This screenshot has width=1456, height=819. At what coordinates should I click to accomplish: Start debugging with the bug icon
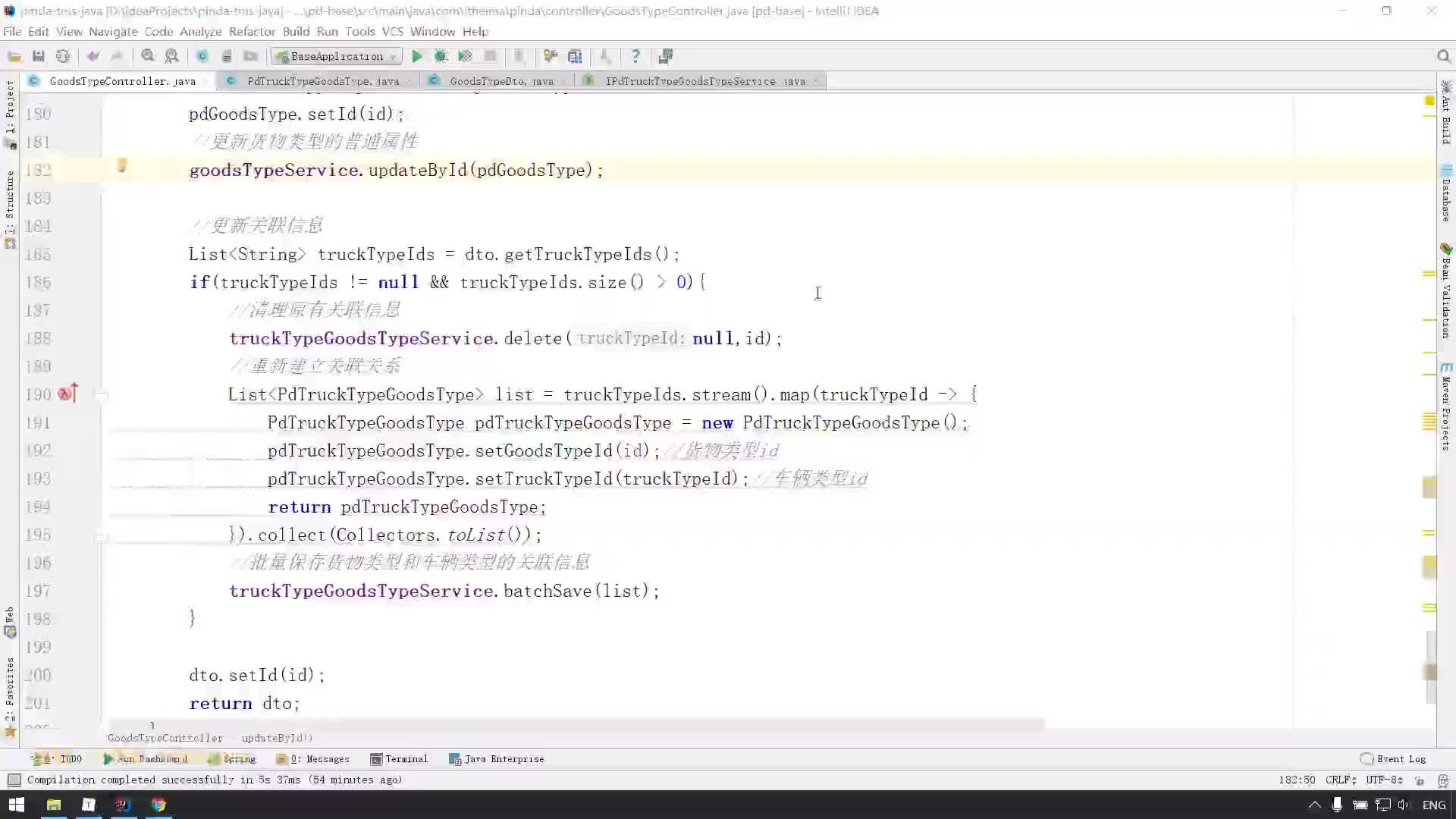tap(441, 56)
